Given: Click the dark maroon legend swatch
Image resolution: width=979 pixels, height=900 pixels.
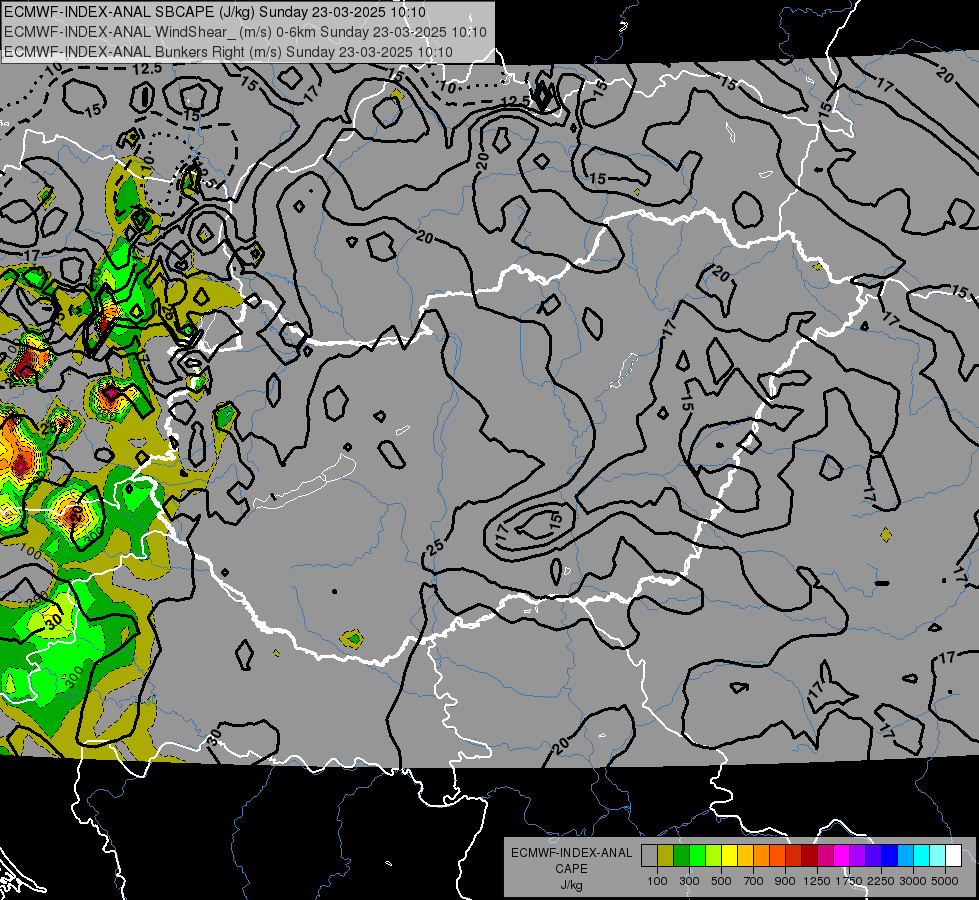Looking at the screenshot, I should coord(809,856).
